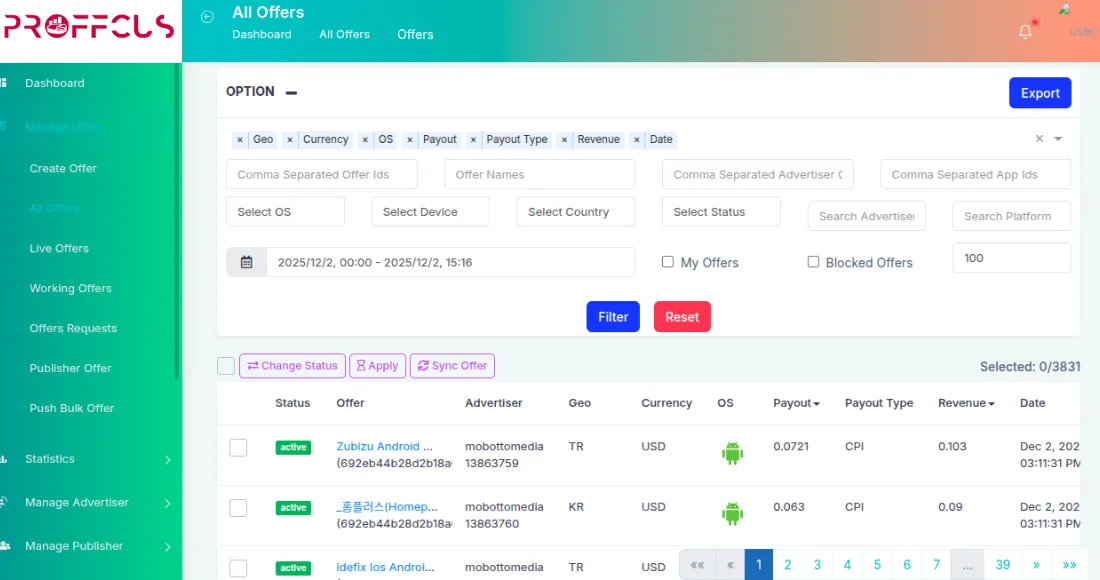Image resolution: width=1100 pixels, height=580 pixels.
Task: Open the Select Country dropdown
Action: [x=575, y=212]
